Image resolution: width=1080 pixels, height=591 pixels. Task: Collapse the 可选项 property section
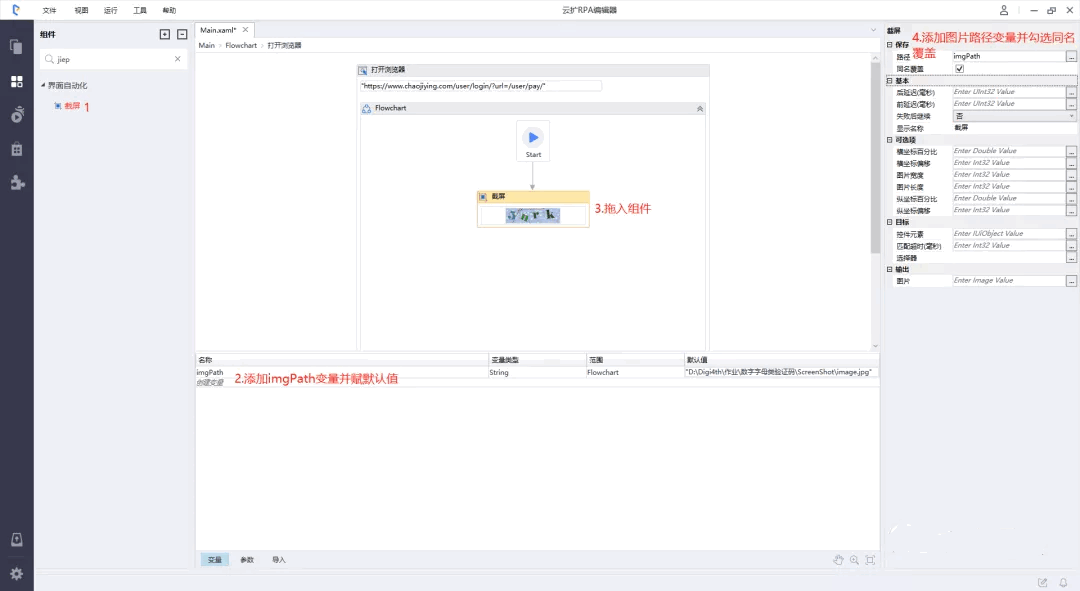pos(890,140)
